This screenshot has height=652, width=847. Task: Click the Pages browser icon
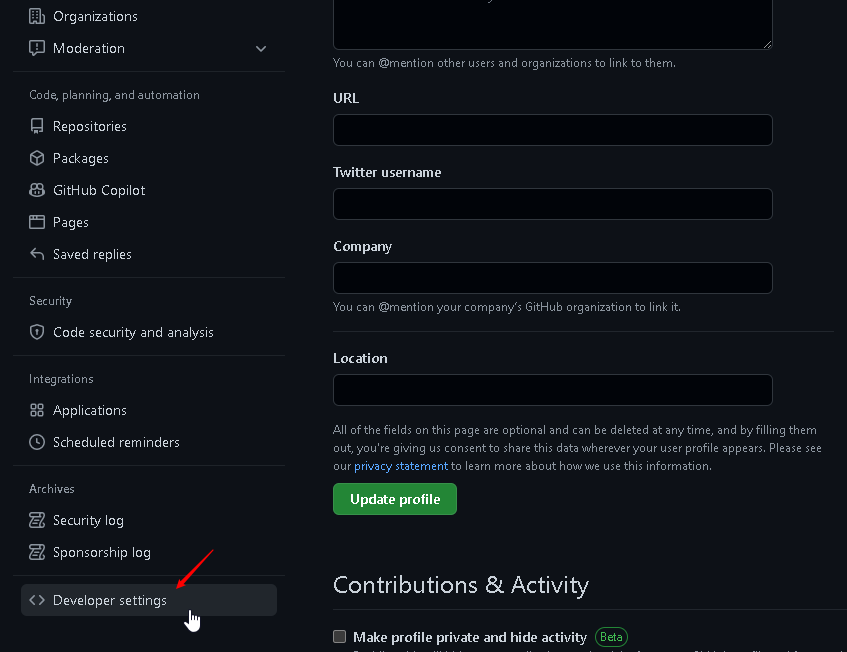click(x=36, y=222)
